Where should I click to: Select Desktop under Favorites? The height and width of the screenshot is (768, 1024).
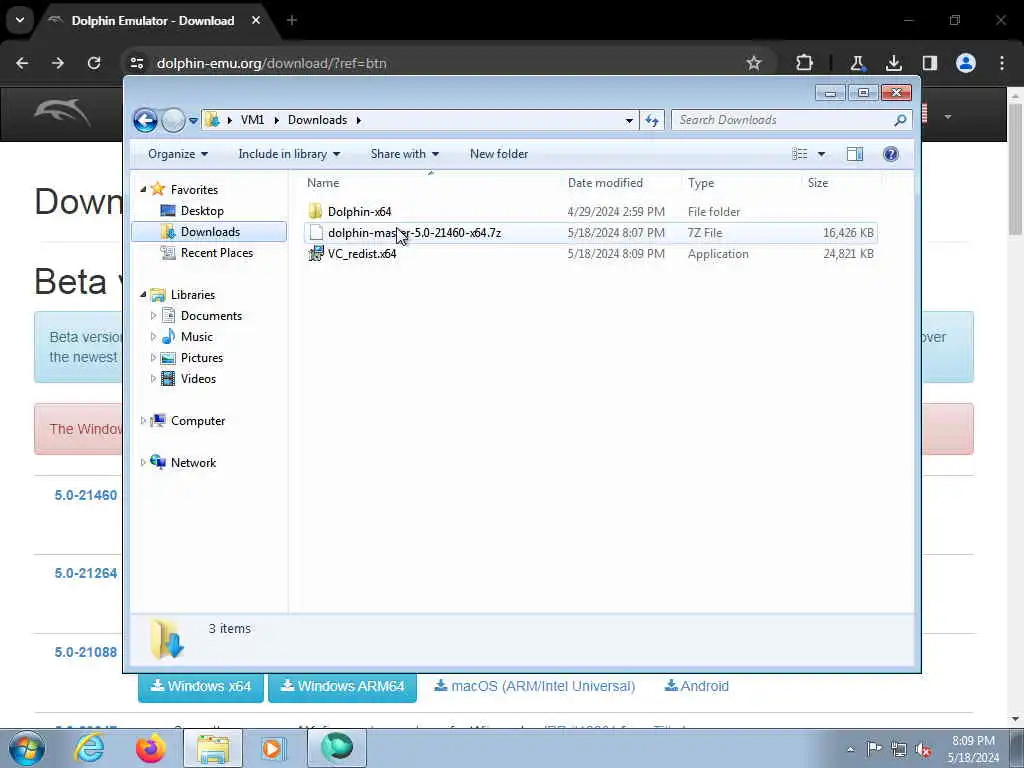tap(202, 211)
